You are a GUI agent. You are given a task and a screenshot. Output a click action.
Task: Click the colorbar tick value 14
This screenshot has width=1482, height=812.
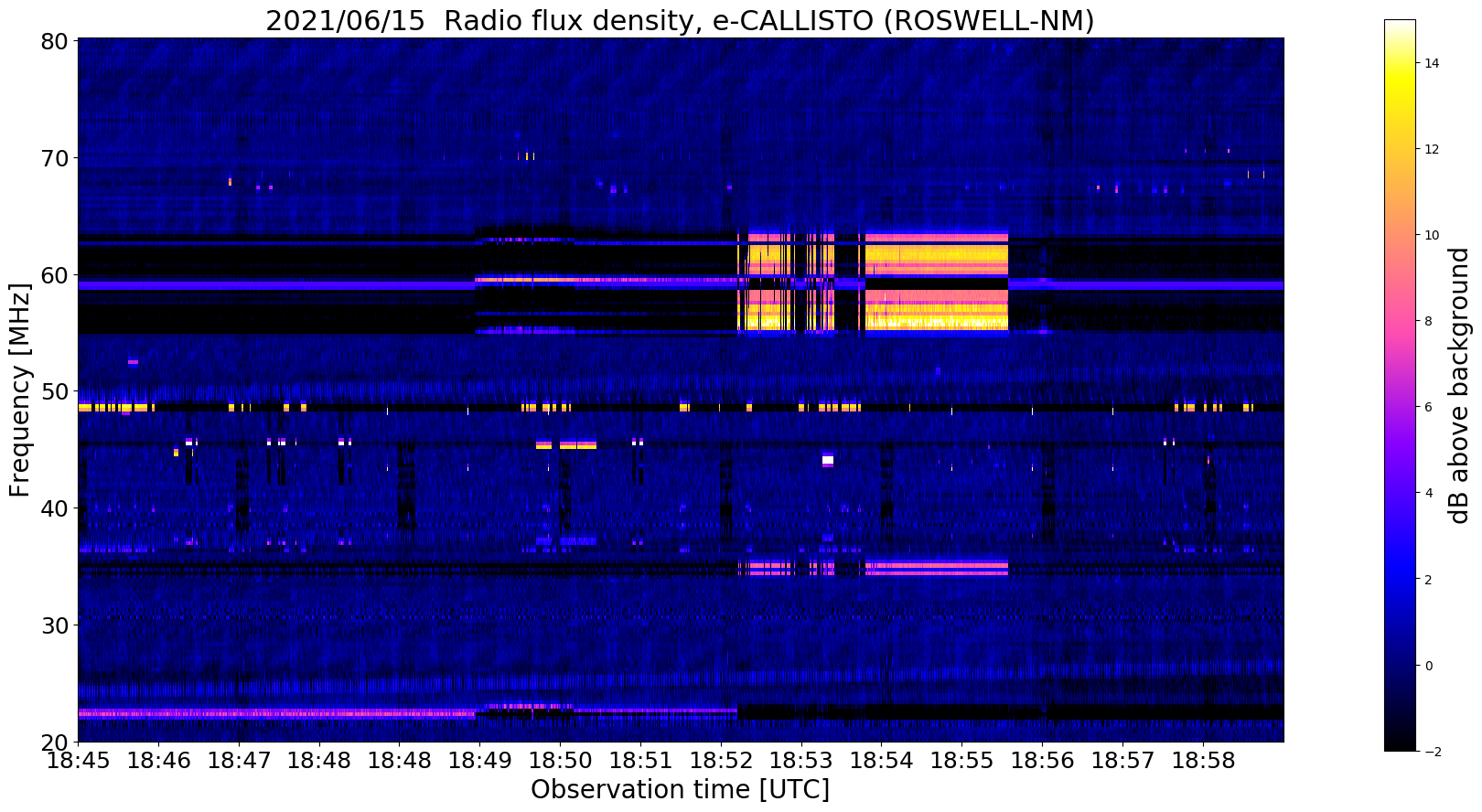click(x=1433, y=63)
